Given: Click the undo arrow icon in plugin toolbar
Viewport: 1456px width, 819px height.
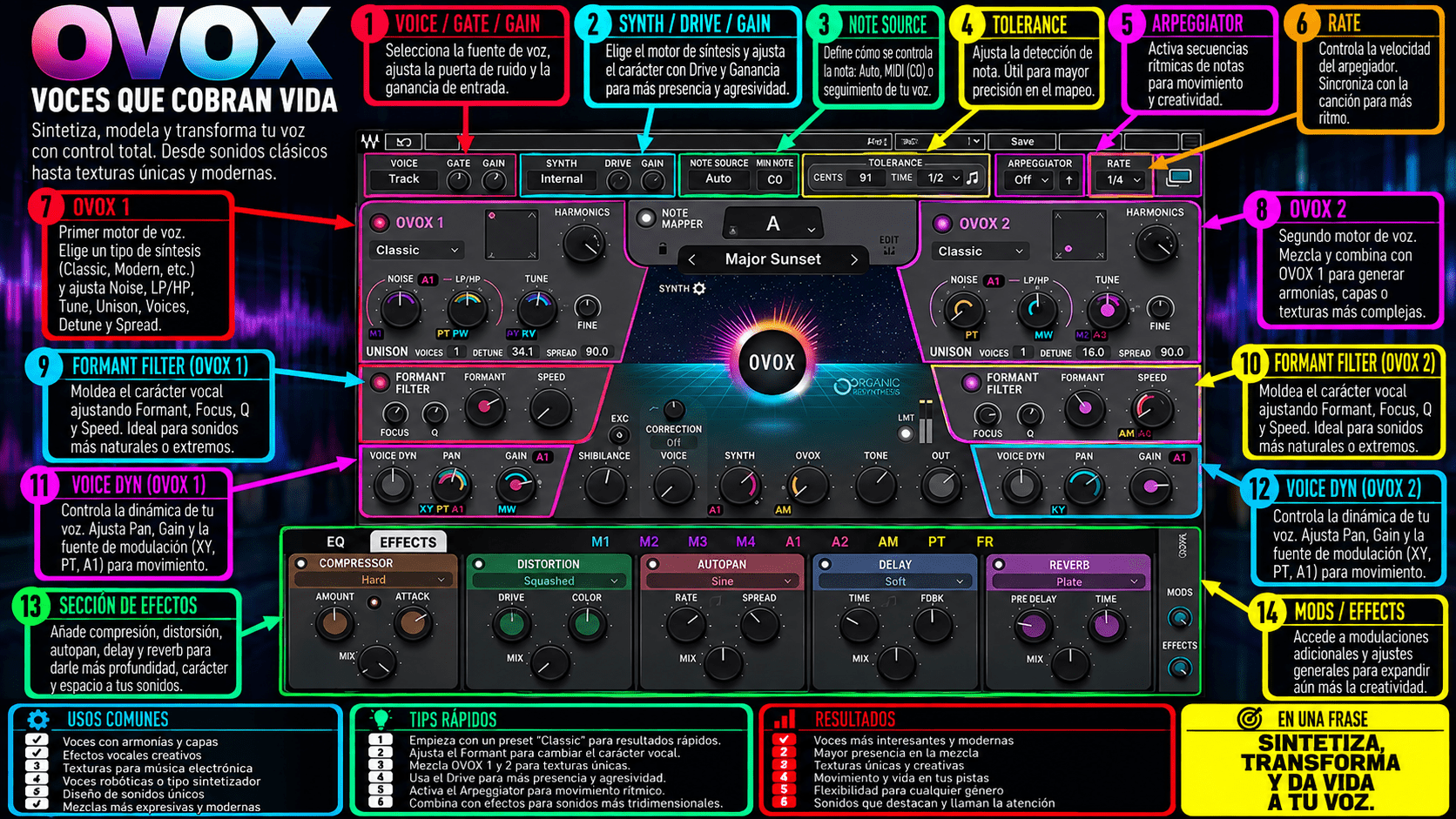Looking at the screenshot, I should coord(404,141).
